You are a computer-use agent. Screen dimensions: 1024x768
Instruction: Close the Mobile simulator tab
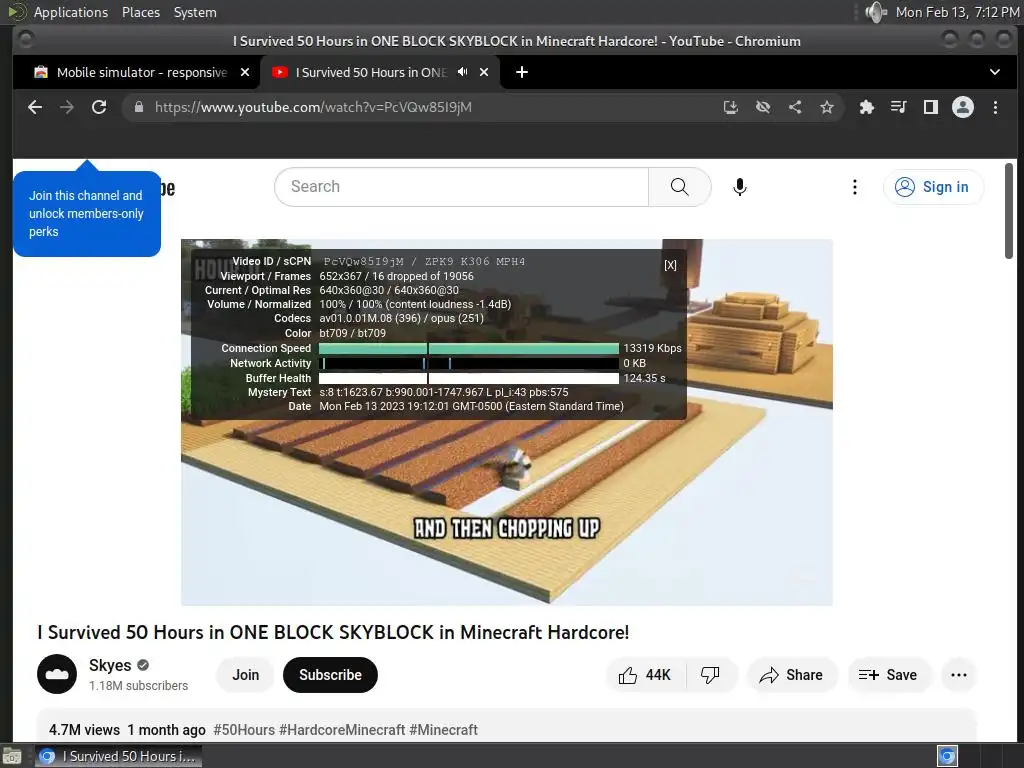[245, 72]
